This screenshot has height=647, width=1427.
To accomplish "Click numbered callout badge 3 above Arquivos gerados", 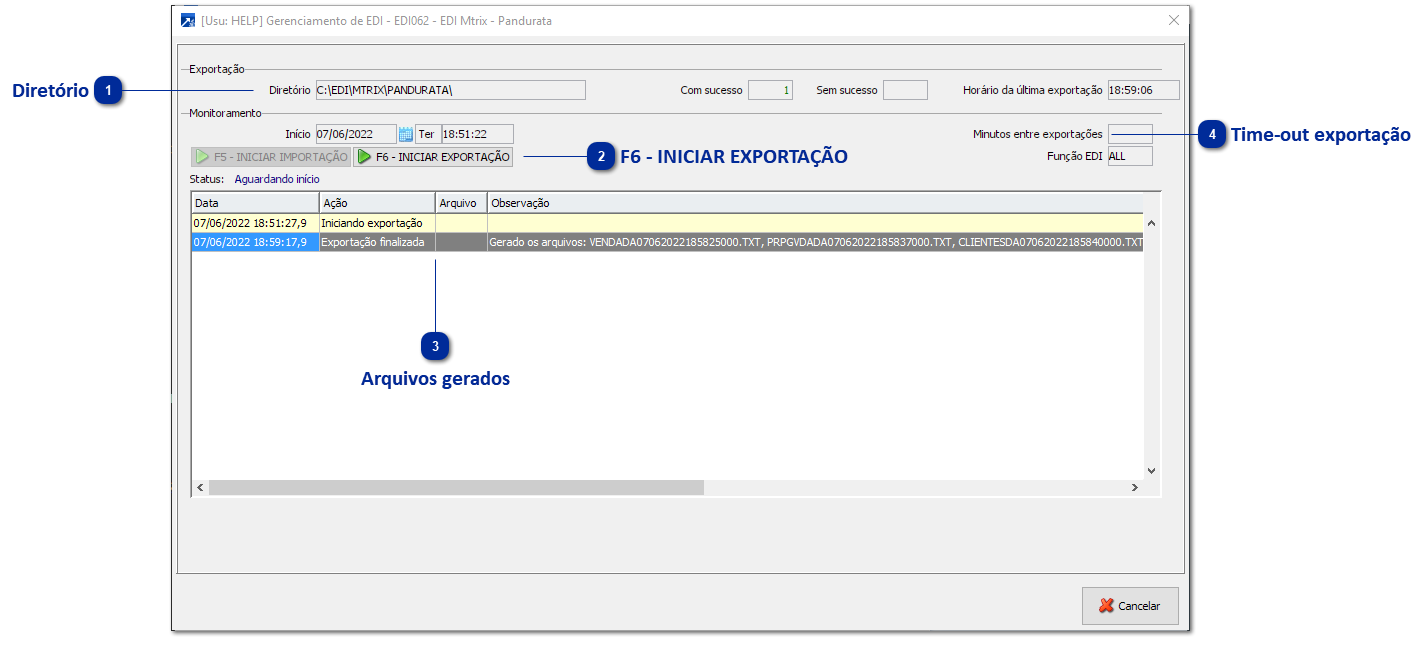I will coord(435,346).
